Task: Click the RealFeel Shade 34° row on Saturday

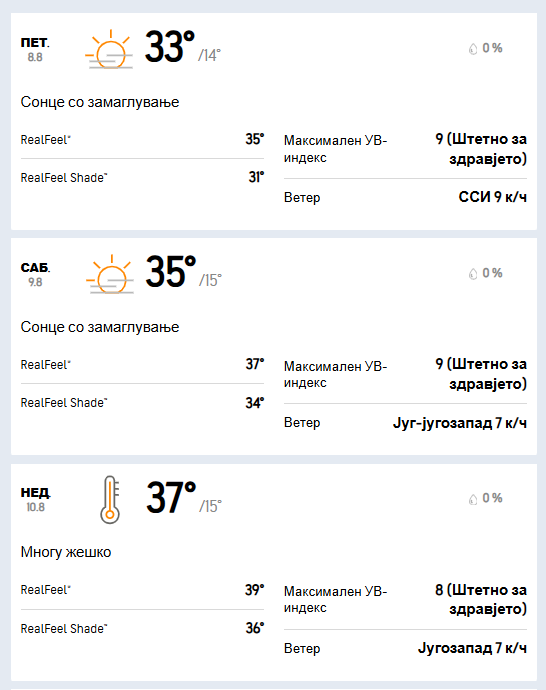Action: click(142, 403)
